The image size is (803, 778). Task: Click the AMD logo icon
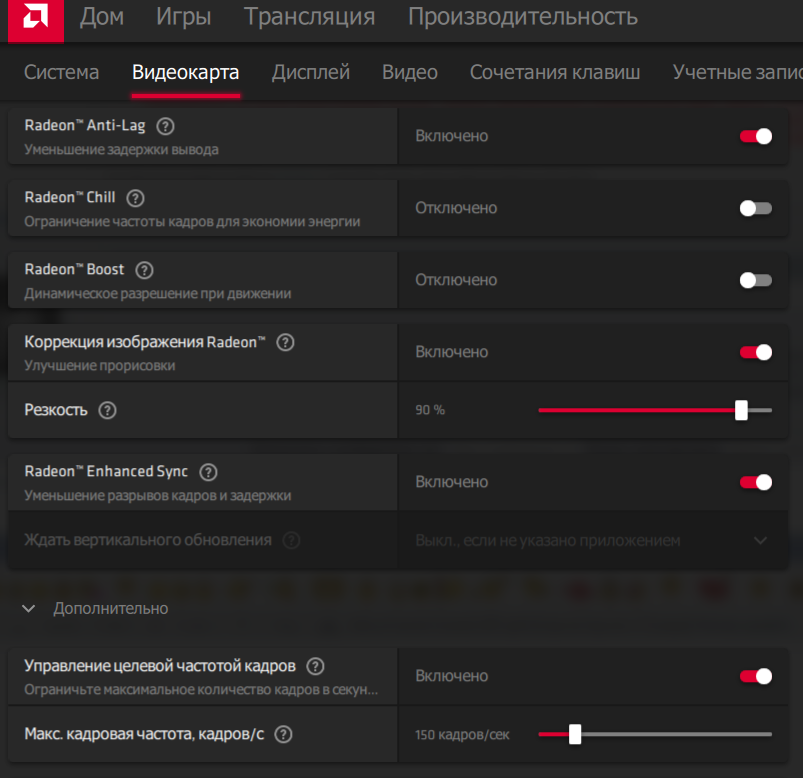tap(34, 20)
